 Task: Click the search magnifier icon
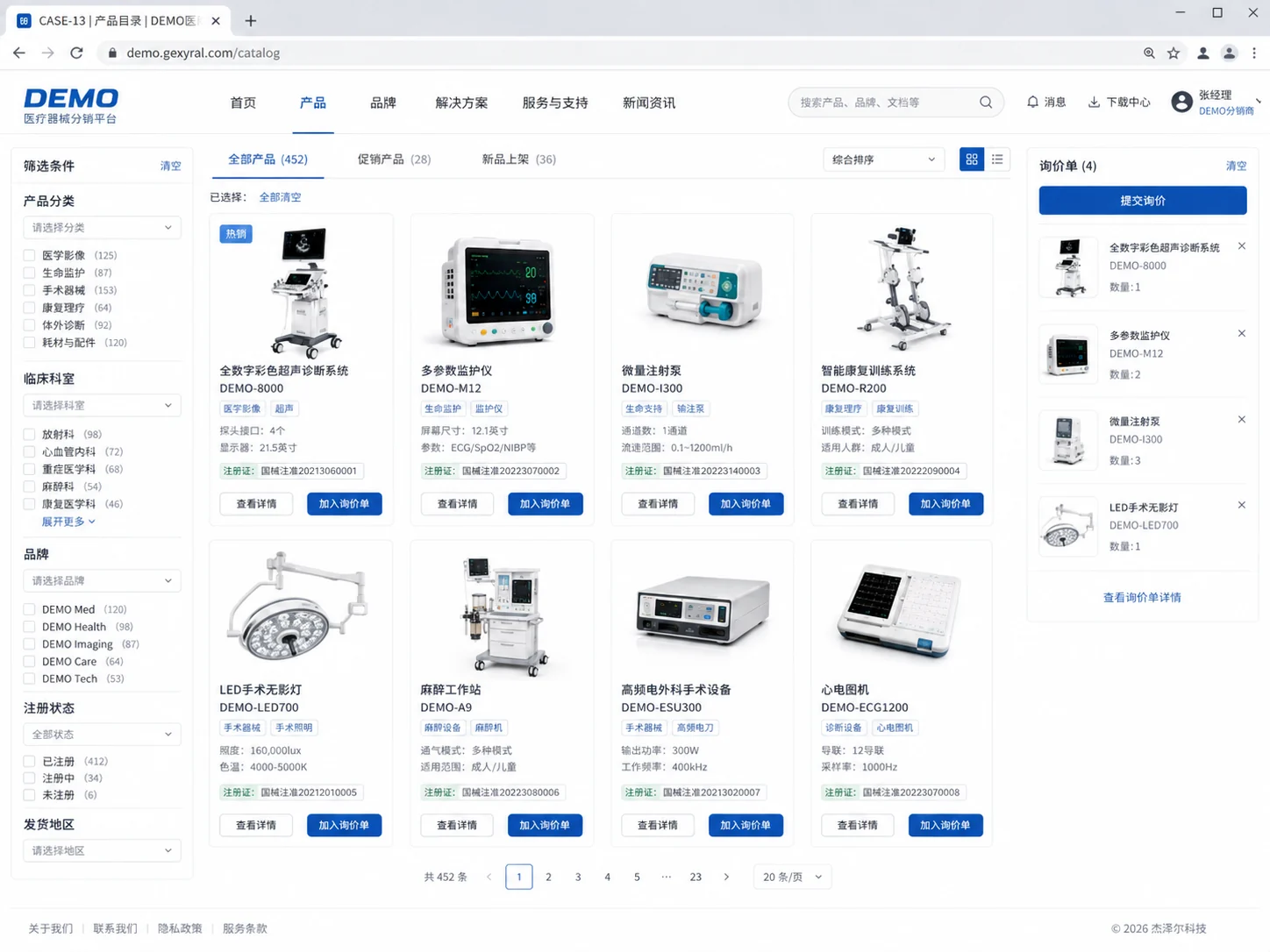(x=986, y=103)
